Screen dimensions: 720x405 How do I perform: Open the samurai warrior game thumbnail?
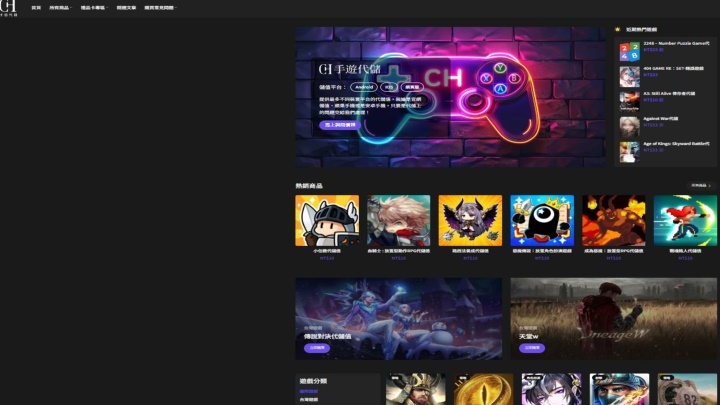(x=416, y=389)
